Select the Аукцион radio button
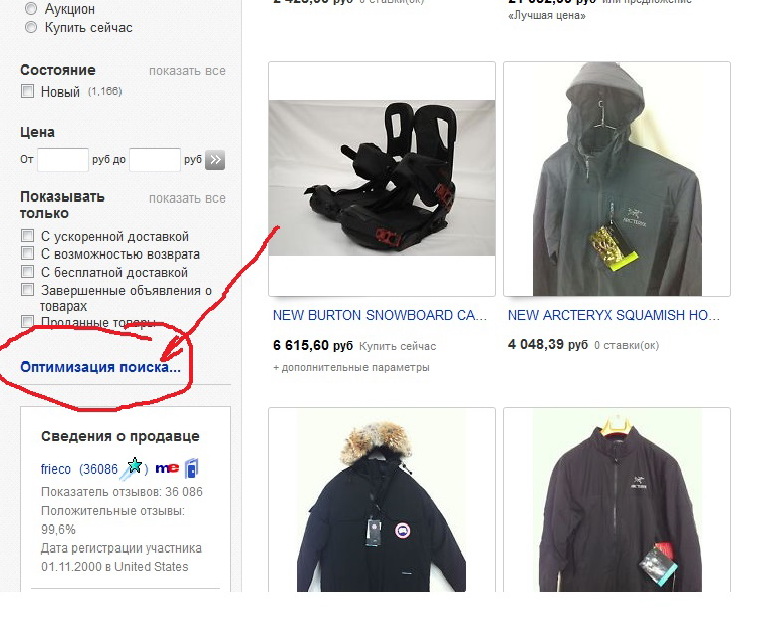The image size is (763, 632). (31, 9)
